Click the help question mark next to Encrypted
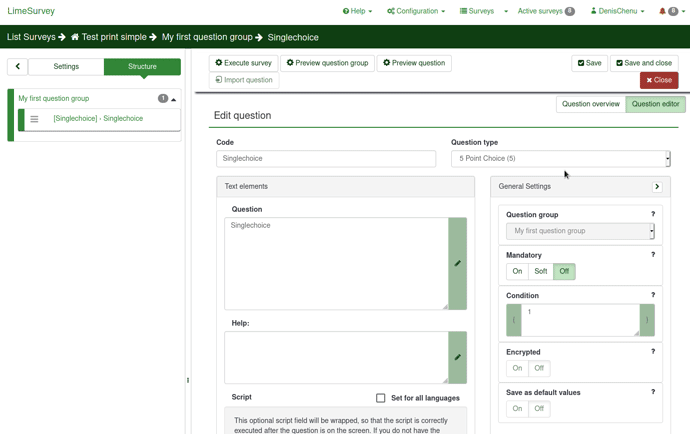This screenshot has width=690, height=434. point(653,352)
